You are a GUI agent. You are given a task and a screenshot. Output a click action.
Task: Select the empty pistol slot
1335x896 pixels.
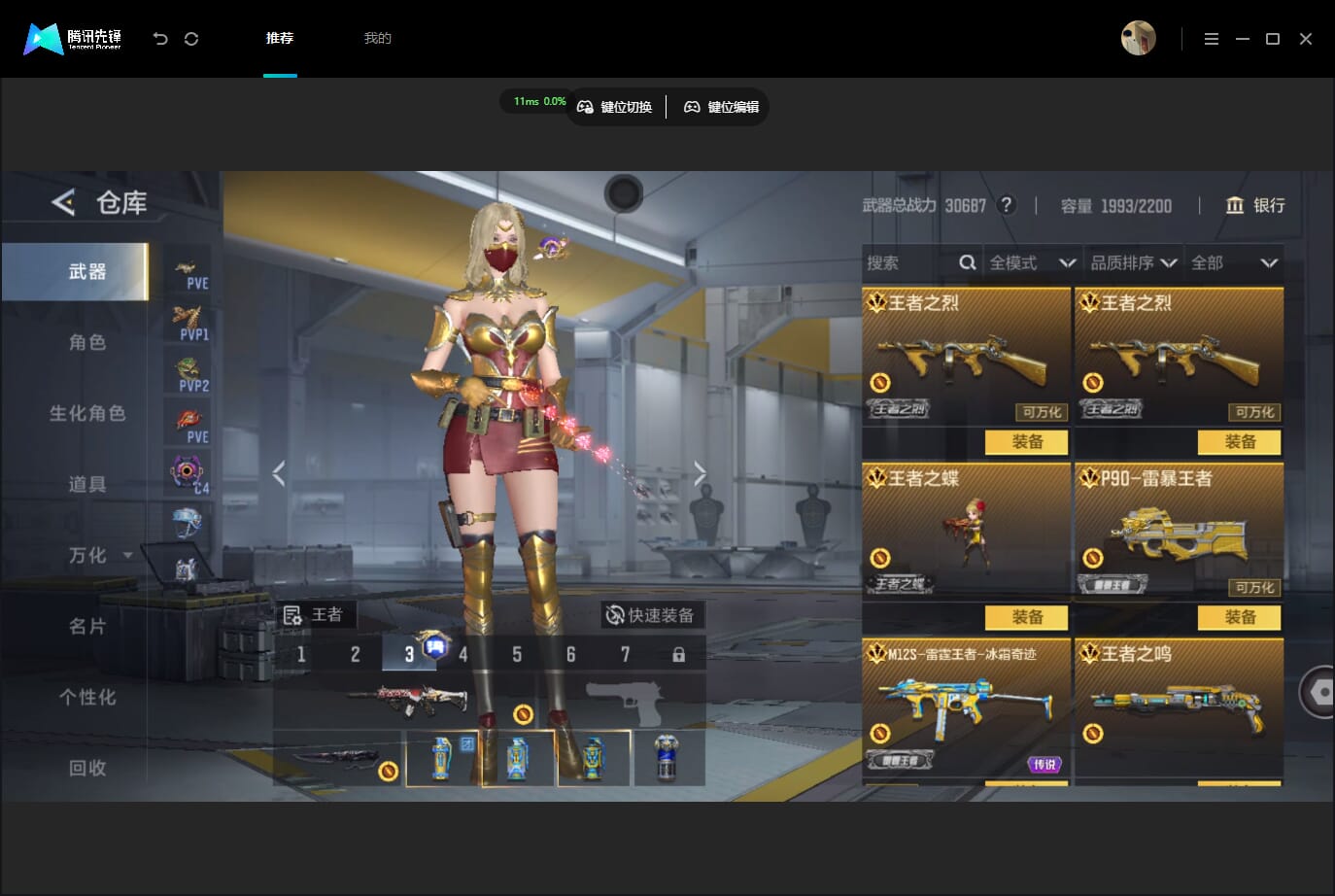click(625, 701)
